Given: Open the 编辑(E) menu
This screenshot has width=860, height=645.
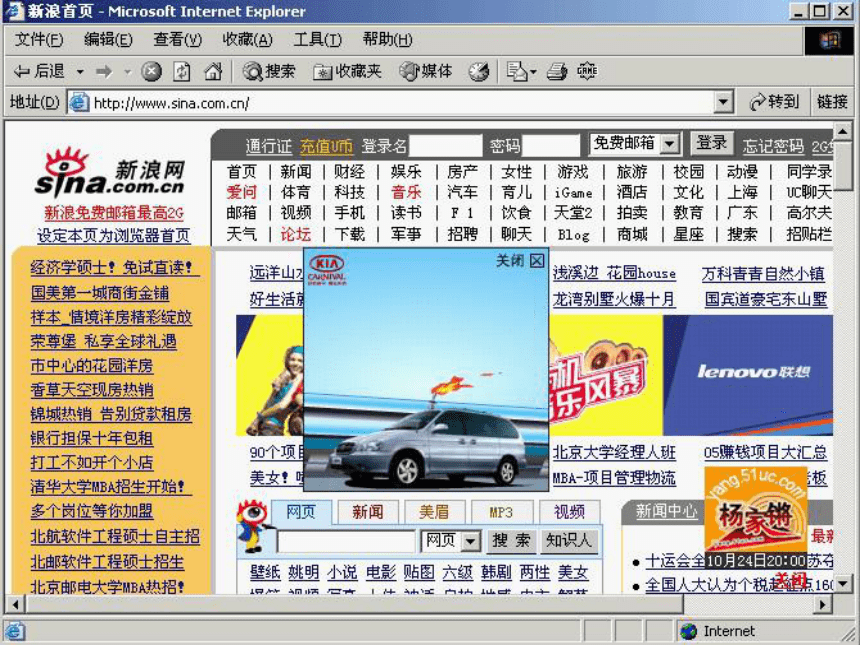Looking at the screenshot, I should click(108, 39).
